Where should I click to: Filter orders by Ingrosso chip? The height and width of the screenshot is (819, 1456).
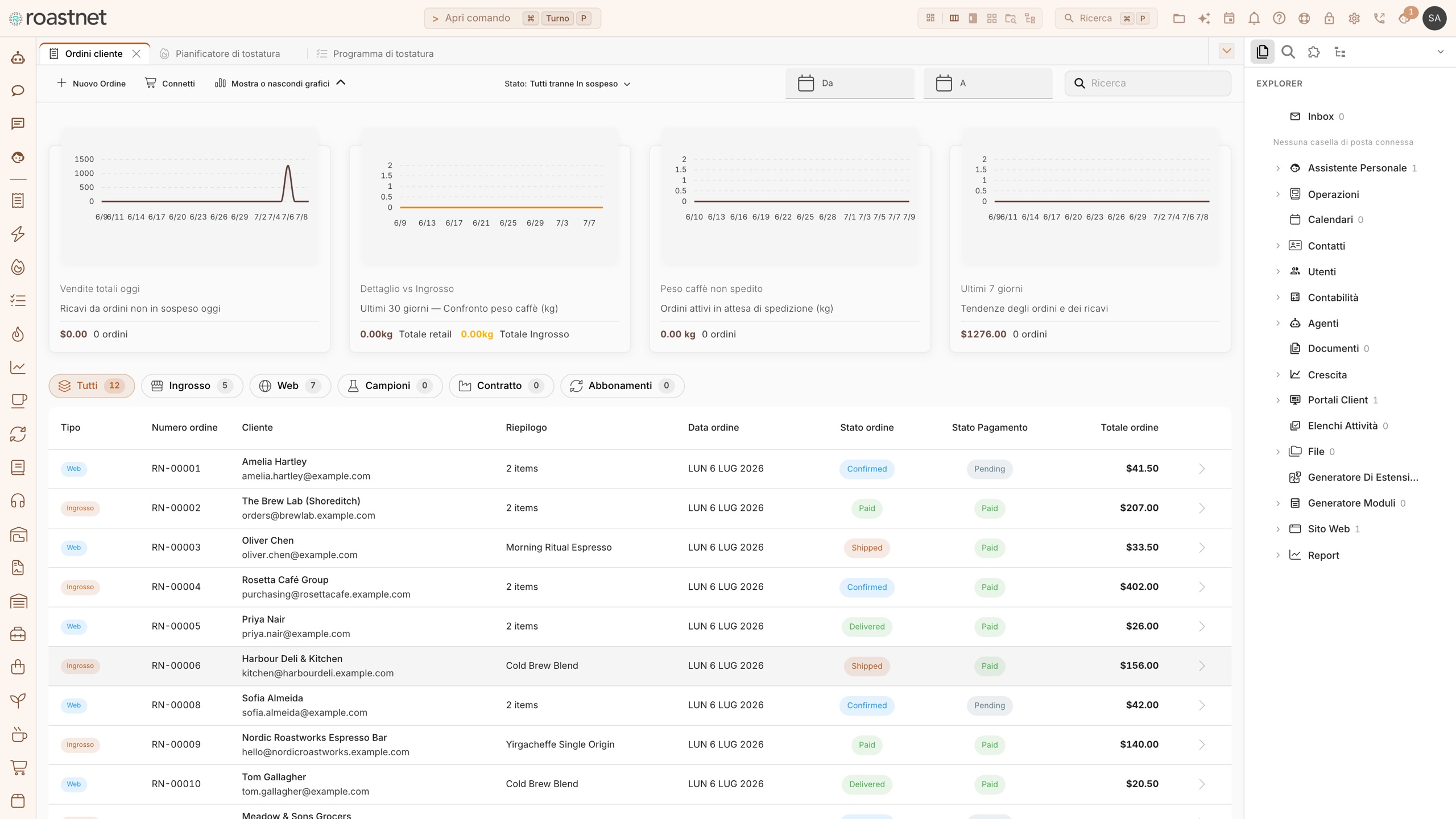point(192,386)
